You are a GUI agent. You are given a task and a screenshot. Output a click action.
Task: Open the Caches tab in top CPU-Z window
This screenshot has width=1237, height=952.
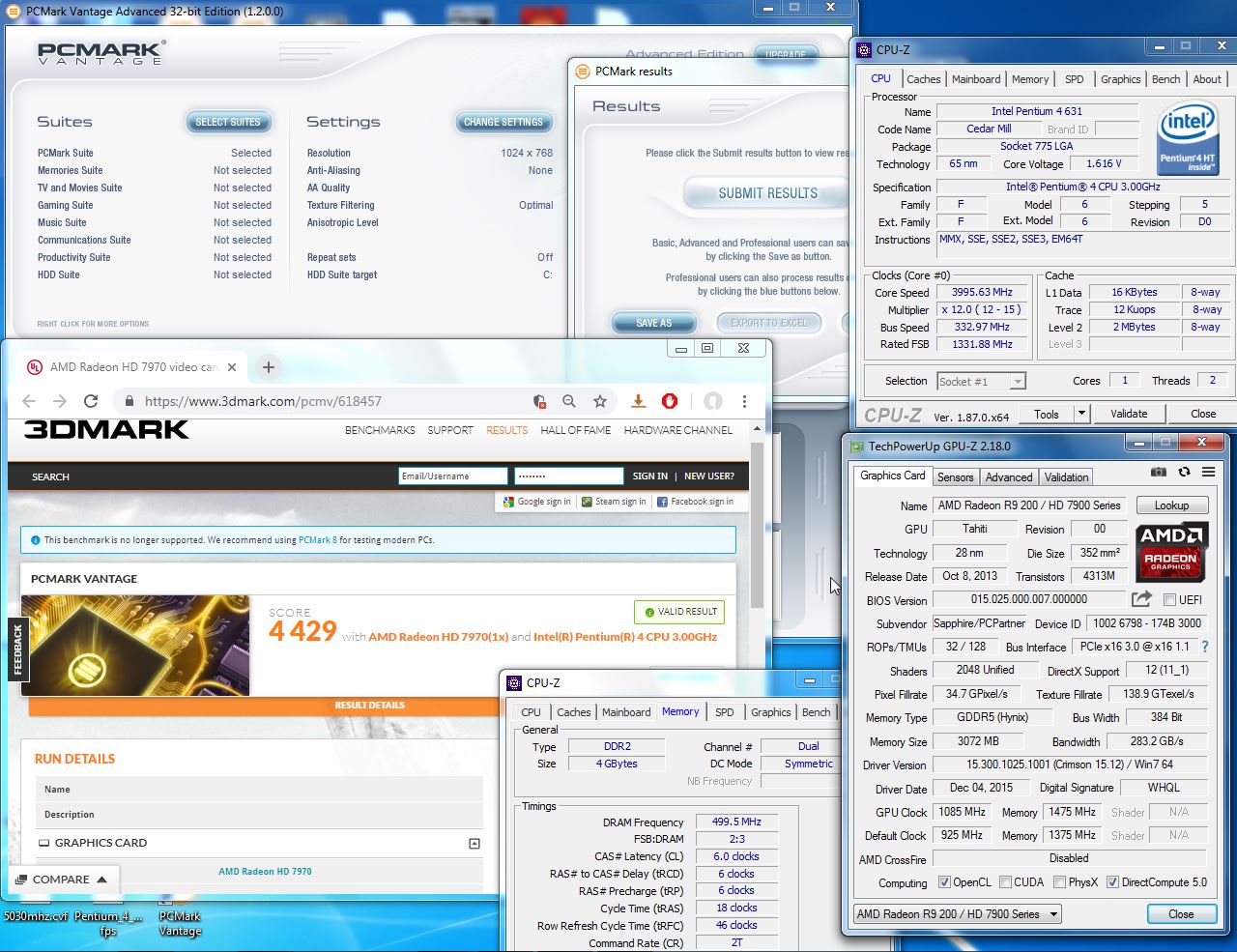(x=923, y=79)
